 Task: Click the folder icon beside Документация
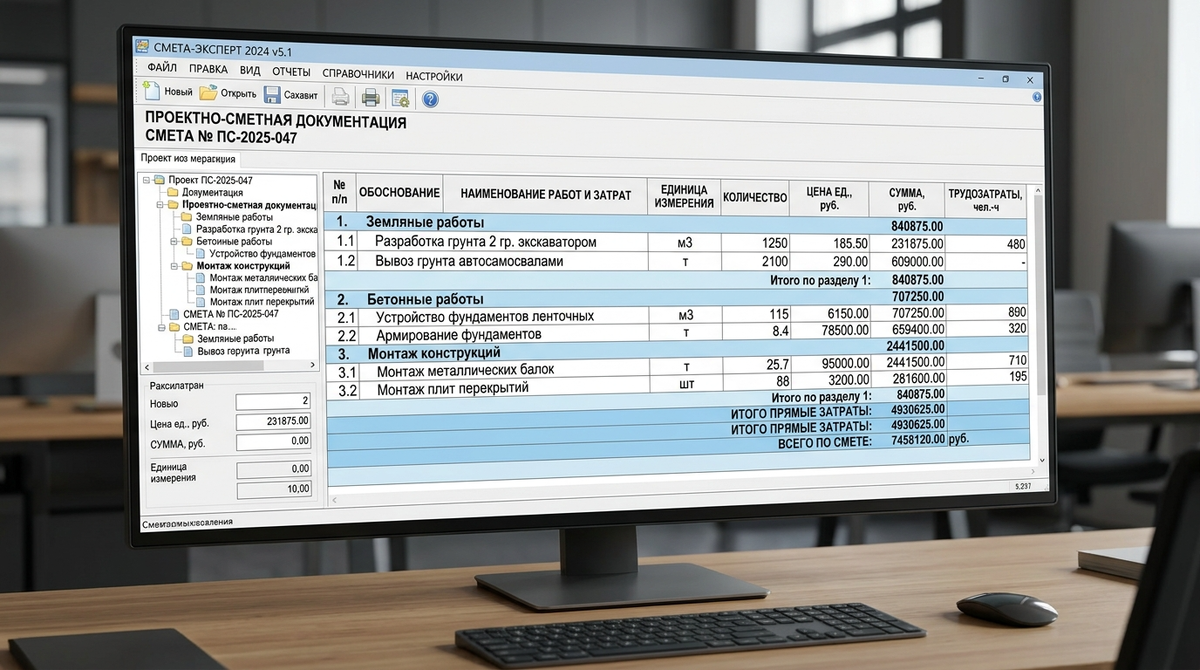(x=173, y=192)
